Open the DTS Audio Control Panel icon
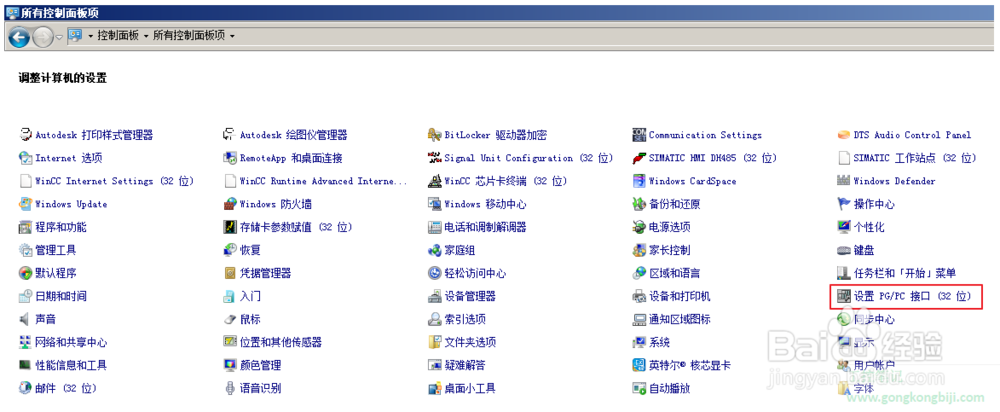This screenshot has width=1000, height=412. tap(844, 135)
